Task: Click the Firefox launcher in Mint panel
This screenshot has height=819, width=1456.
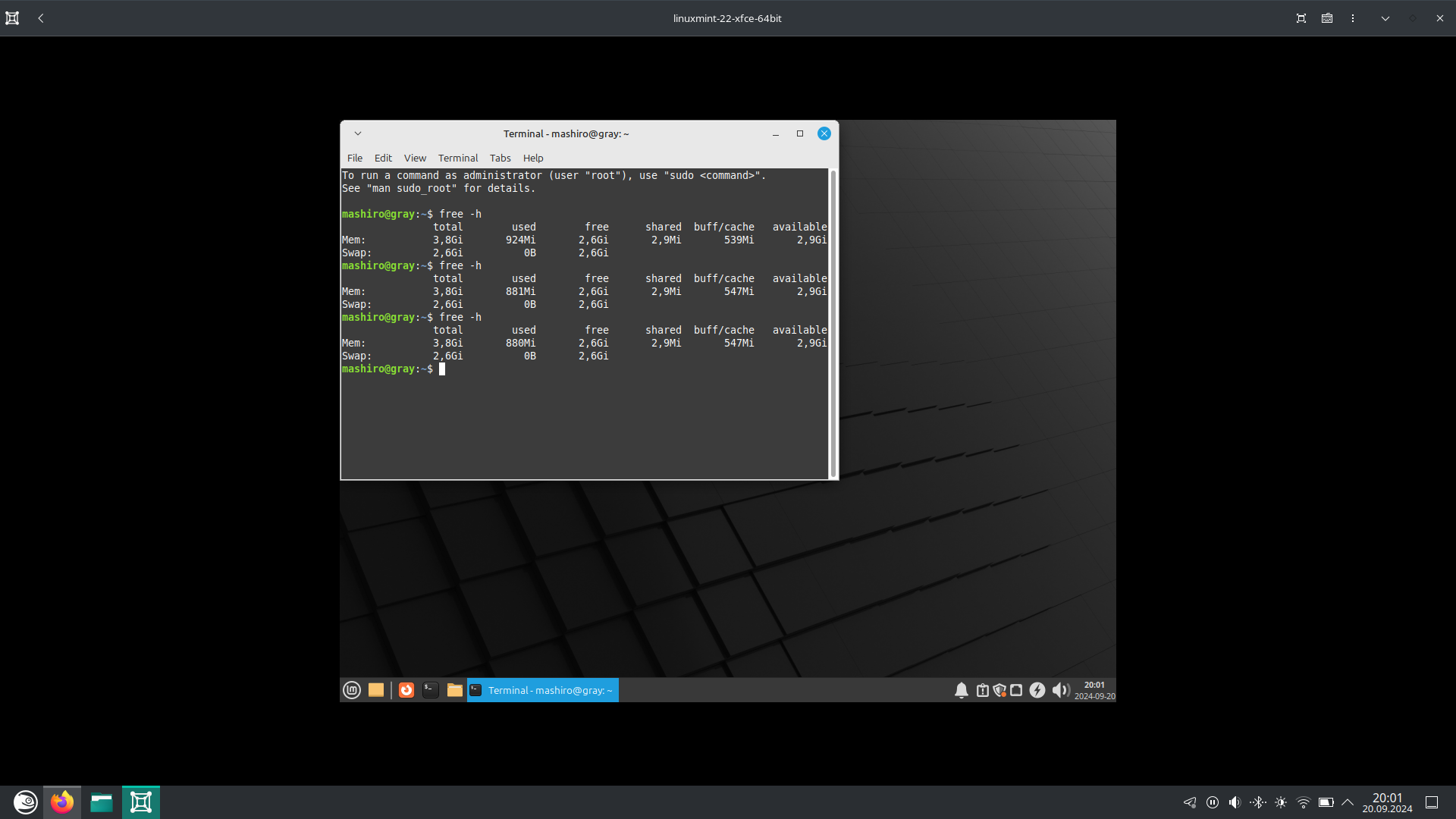Action: point(406,690)
